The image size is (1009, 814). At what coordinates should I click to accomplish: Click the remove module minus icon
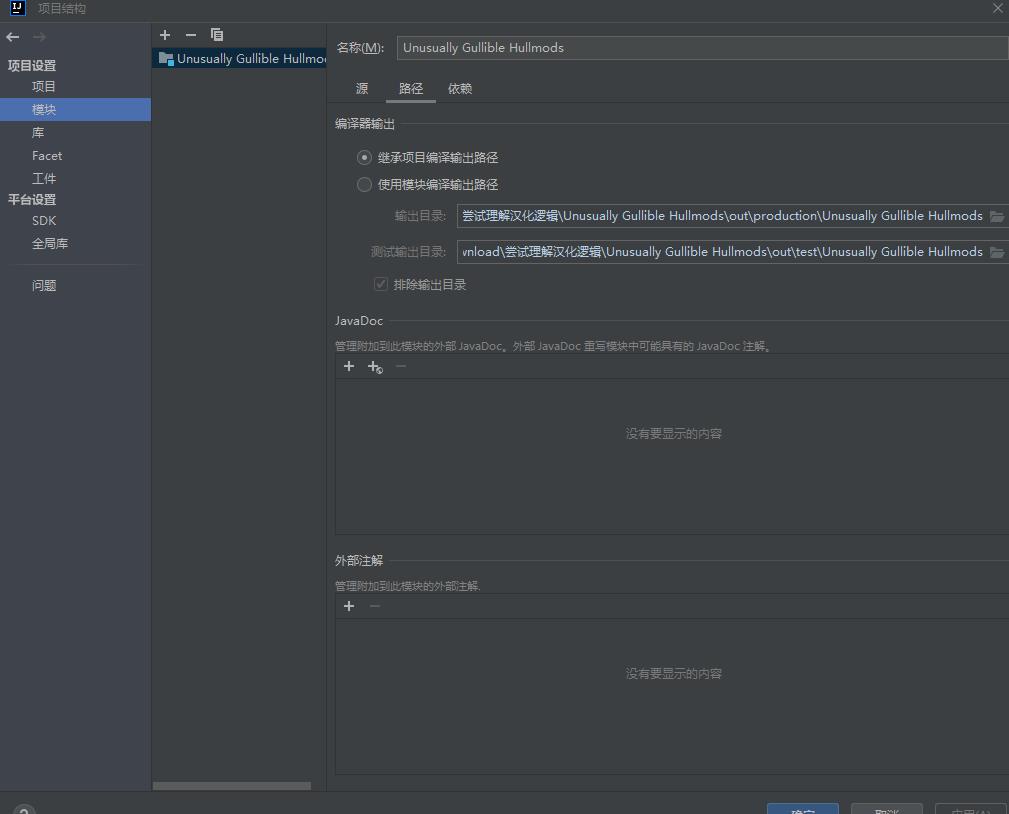(x=191, y=35)
